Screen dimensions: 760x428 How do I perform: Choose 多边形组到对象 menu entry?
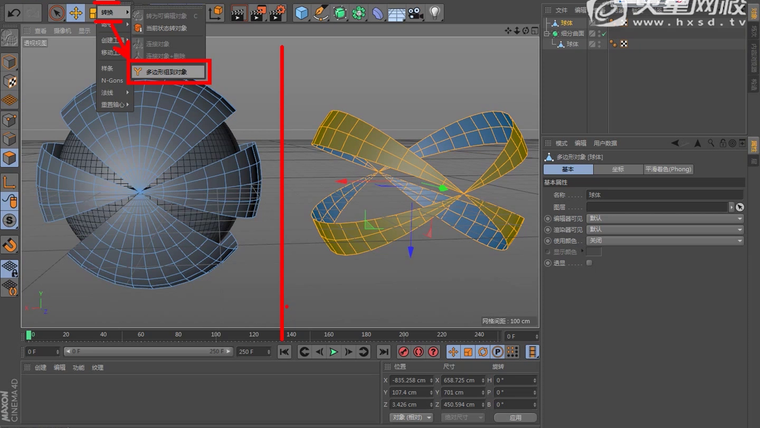[x=168, y=72]
